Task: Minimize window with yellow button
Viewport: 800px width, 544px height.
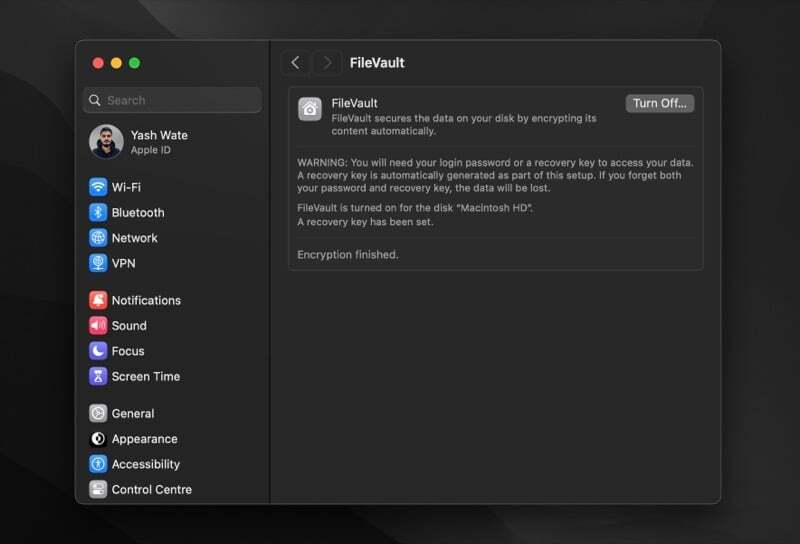Action: coord(116,63)
